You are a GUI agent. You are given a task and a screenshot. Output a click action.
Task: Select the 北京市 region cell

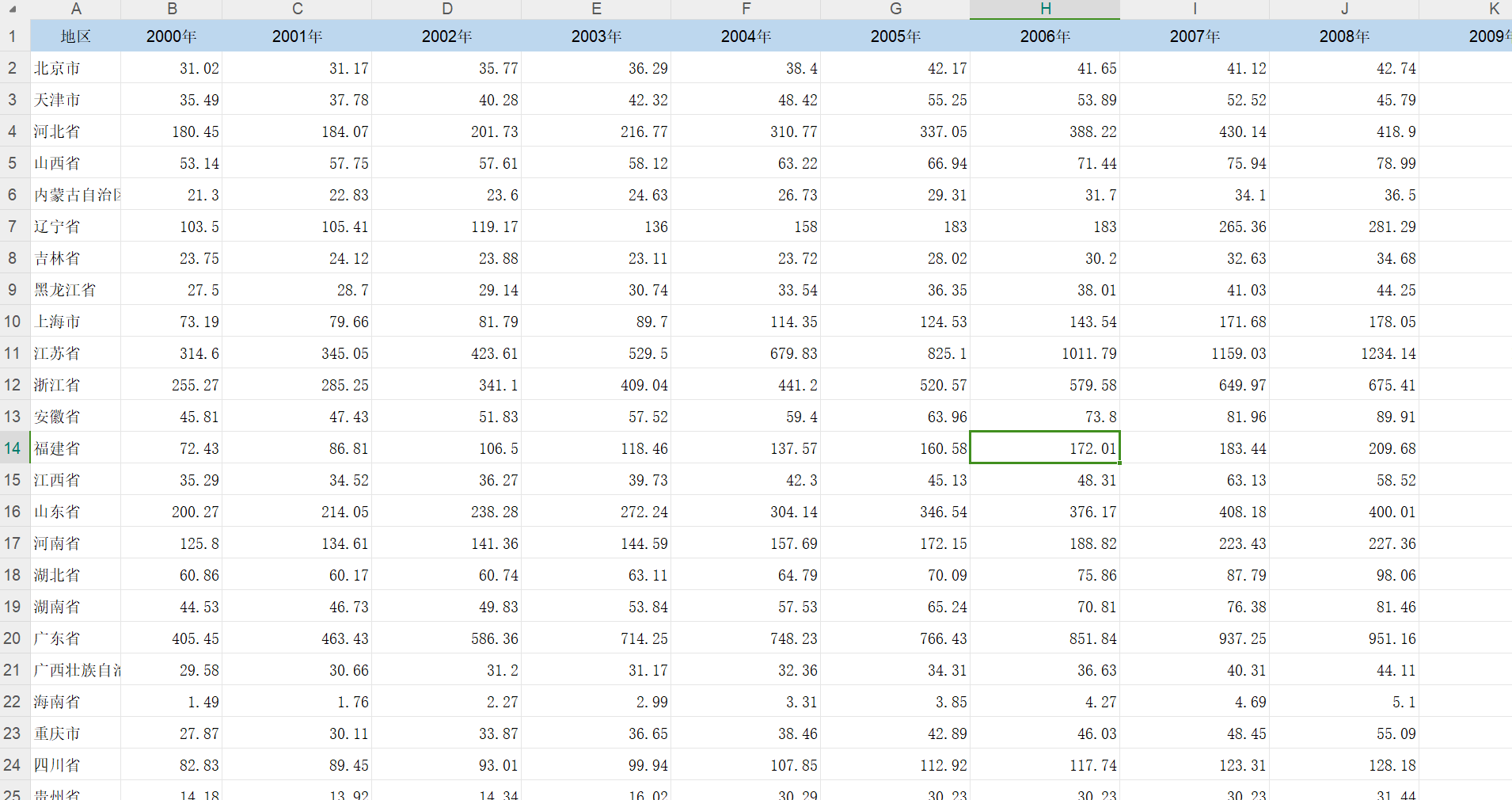(x=76, y=68)
